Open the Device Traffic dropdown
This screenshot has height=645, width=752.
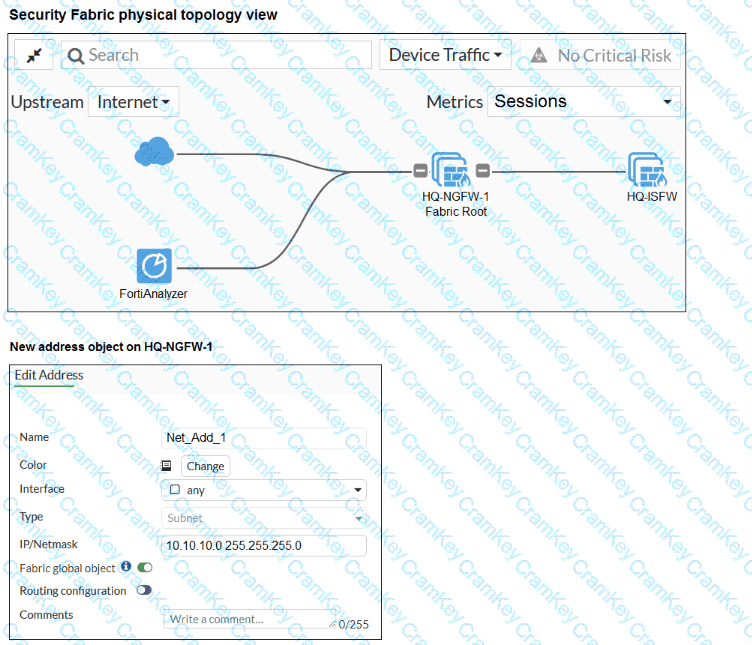pyautogui.click(x=445, y=56)
